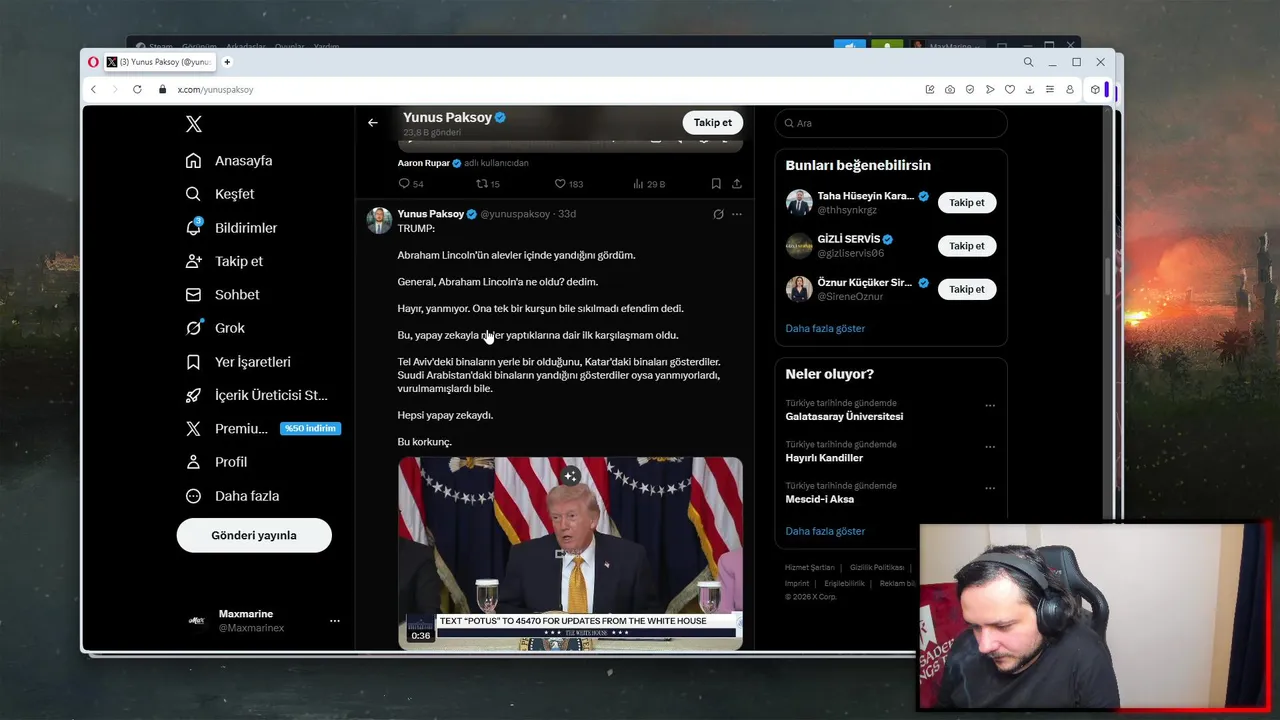Follow Yunus Paksoy with Takip et
Image resolution: width=1280 pixels, height=720 pixels.
point(713,122)
